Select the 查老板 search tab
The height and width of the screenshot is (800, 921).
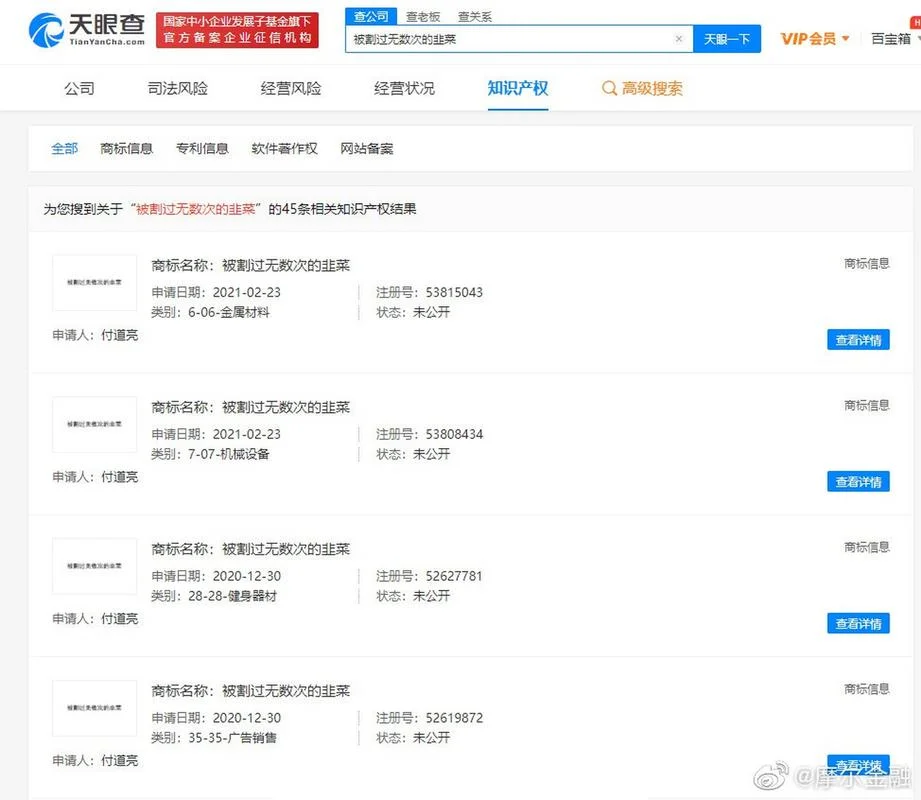point(423,17)
